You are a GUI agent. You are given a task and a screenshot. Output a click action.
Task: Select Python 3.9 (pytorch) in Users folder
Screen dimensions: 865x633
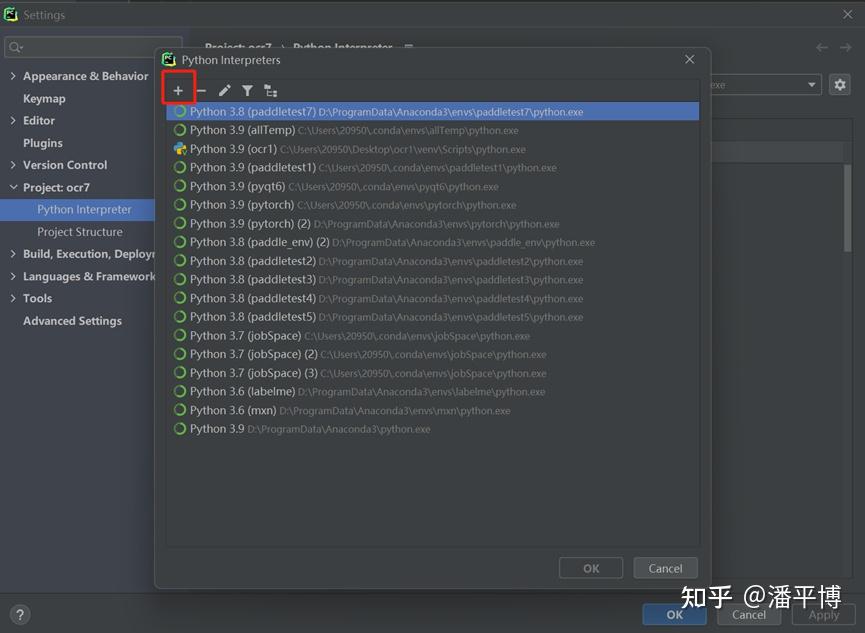(x=432, y=205)
